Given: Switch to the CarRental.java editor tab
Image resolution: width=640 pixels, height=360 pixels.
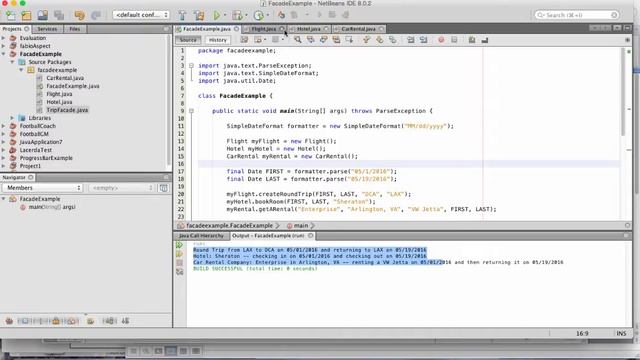Looking at the screenshot, I should 358,29.
